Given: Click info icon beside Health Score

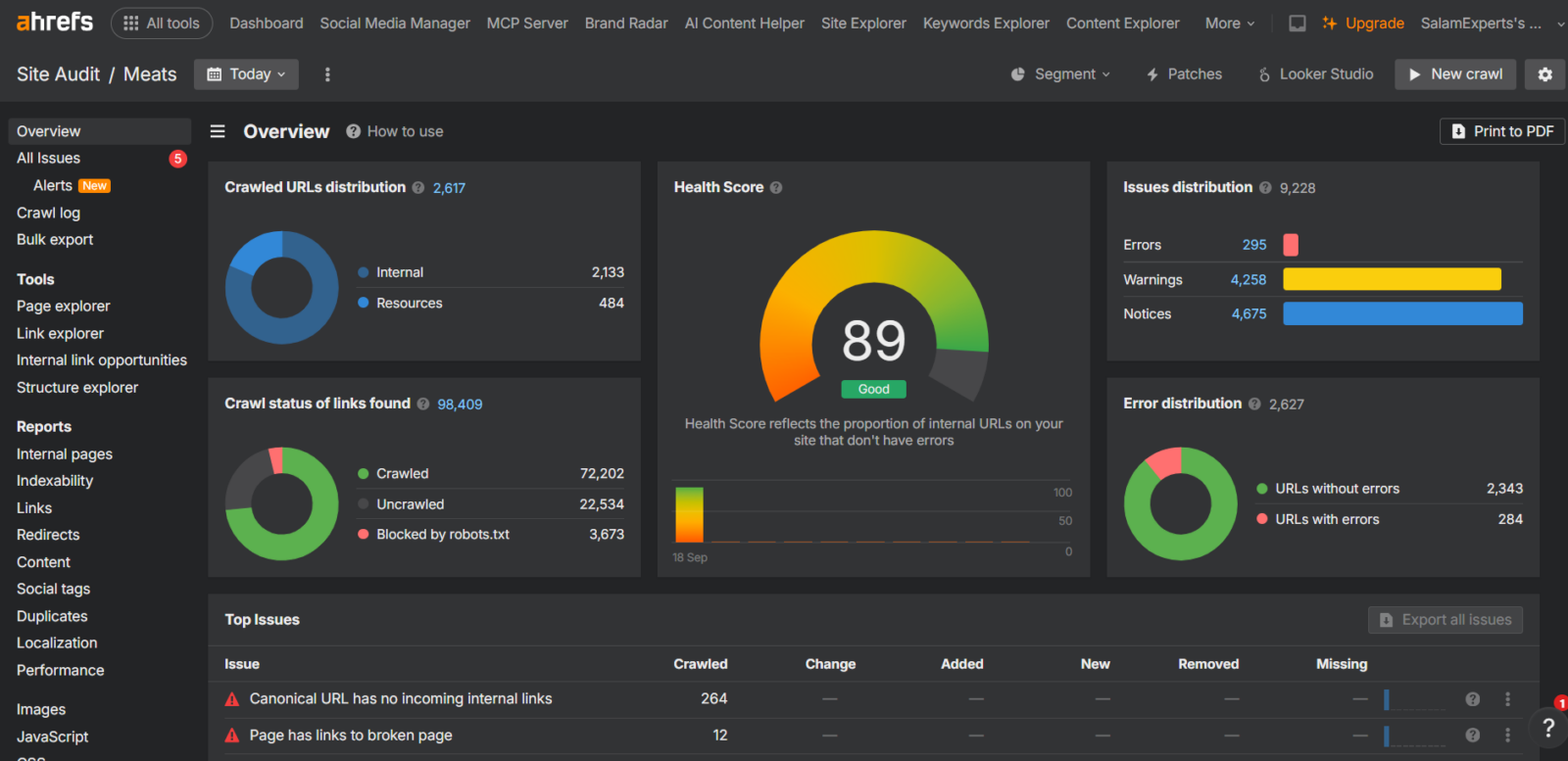Looking at the screenshot, I should pos(776,187).
